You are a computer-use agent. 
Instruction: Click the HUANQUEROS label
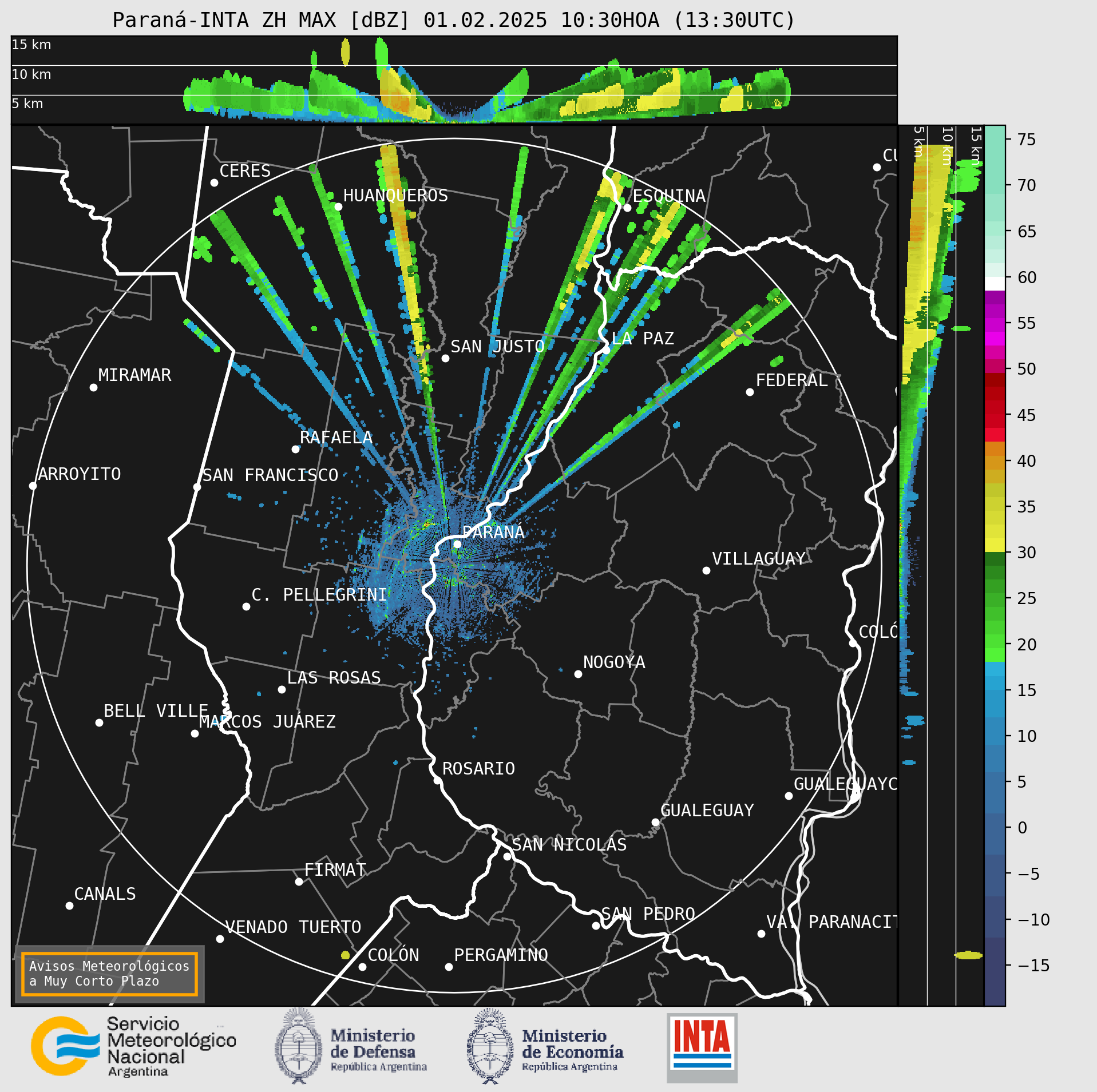coord(395,195)
